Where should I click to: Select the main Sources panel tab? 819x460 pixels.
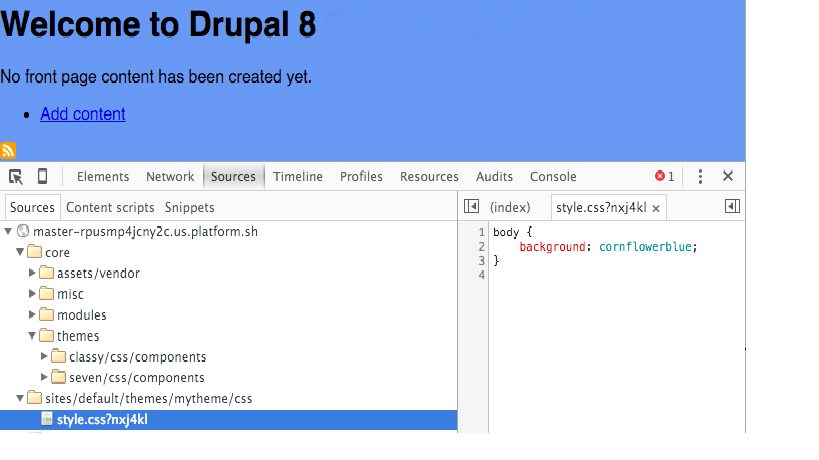tap(233, 177)
